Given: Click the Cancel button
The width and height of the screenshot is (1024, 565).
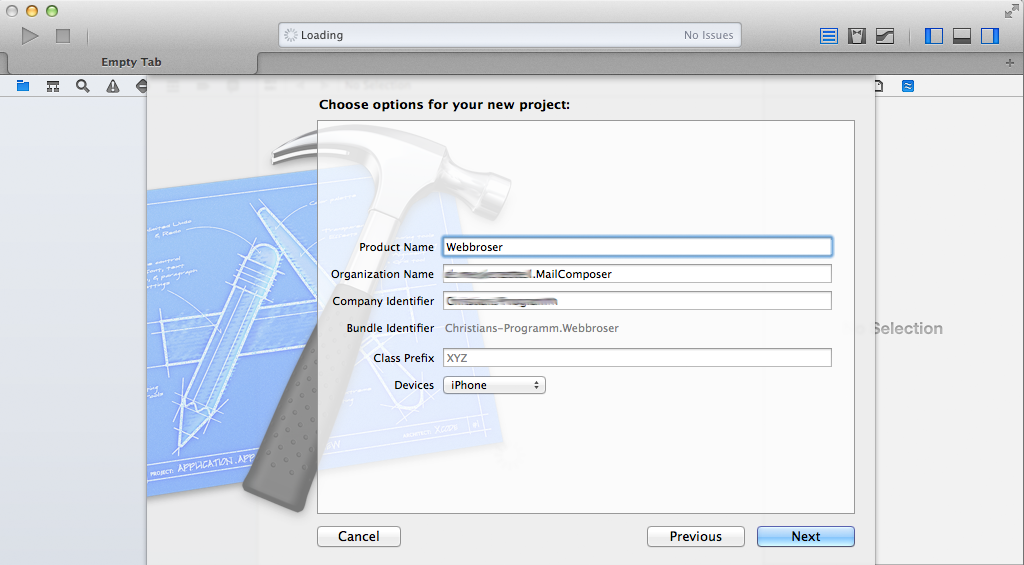Looking at the screenshot, I should [x=359, y=536].
